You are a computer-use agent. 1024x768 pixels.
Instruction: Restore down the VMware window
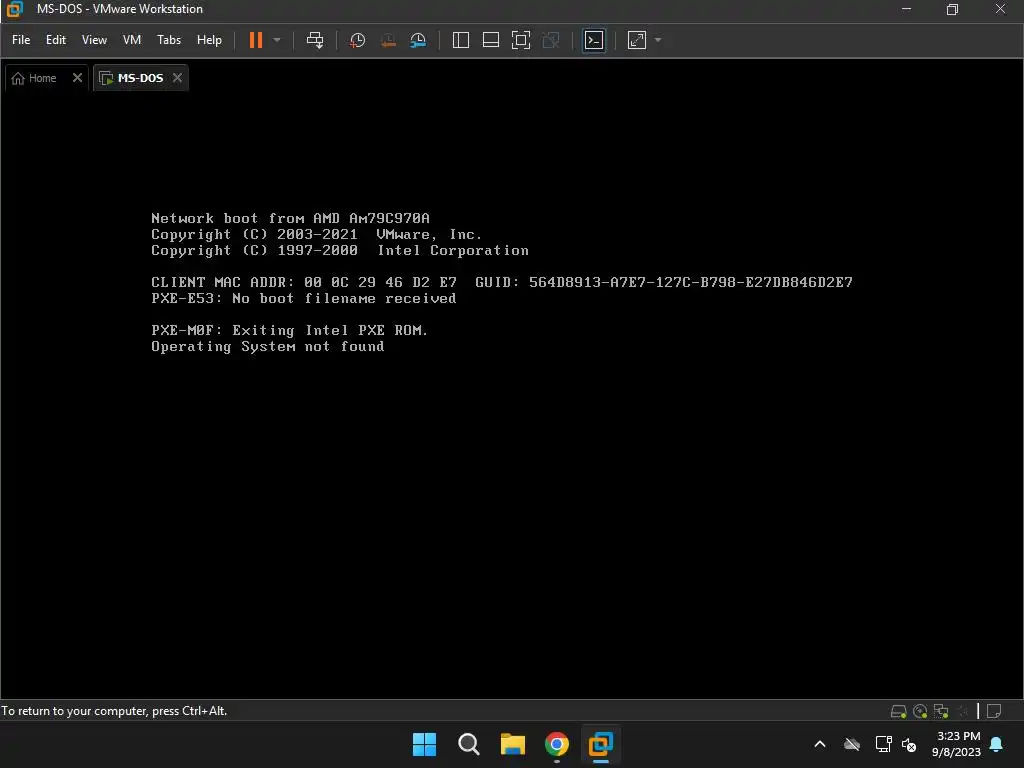pos(952,9)
